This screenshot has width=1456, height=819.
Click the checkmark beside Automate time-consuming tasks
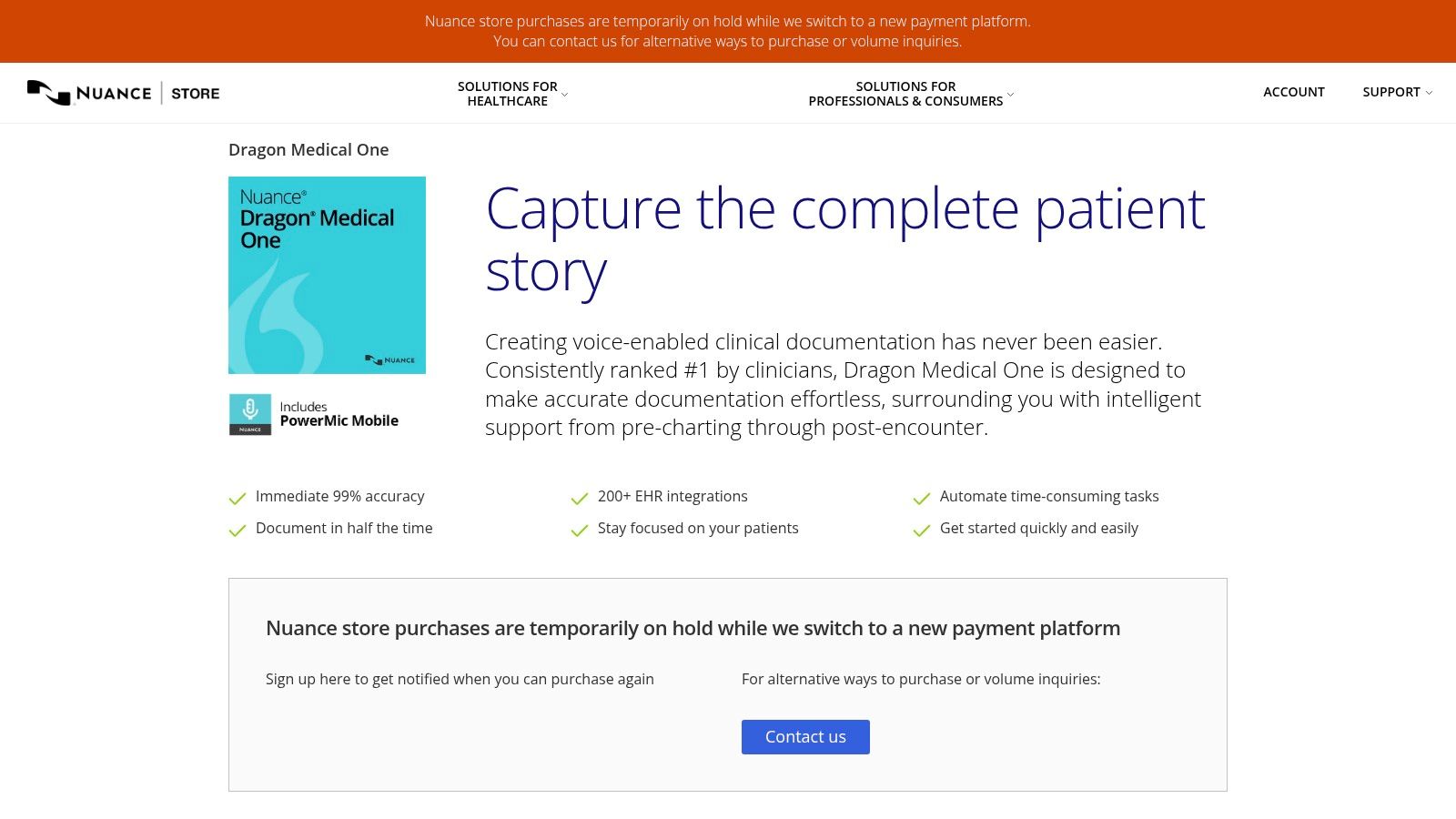click(922, 498)
